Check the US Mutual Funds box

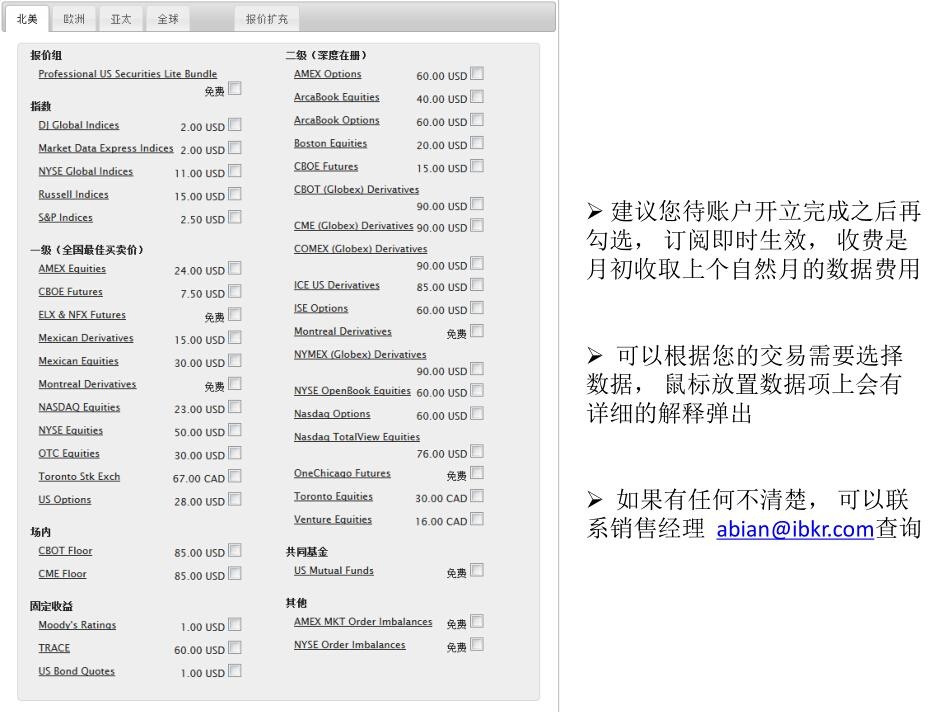tap(477, 569)
